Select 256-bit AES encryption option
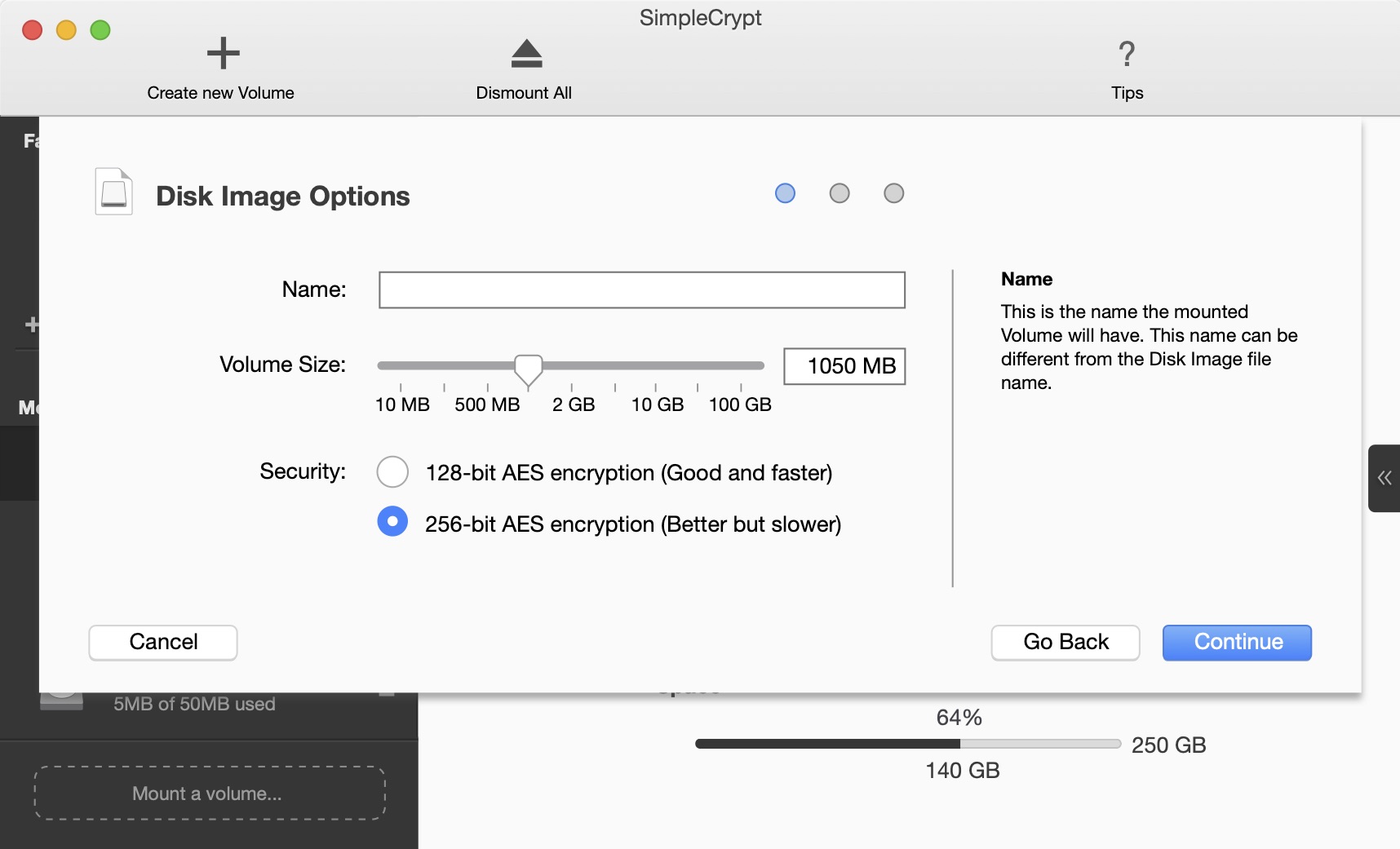1400x849 pixels. (x=392, y=521)
